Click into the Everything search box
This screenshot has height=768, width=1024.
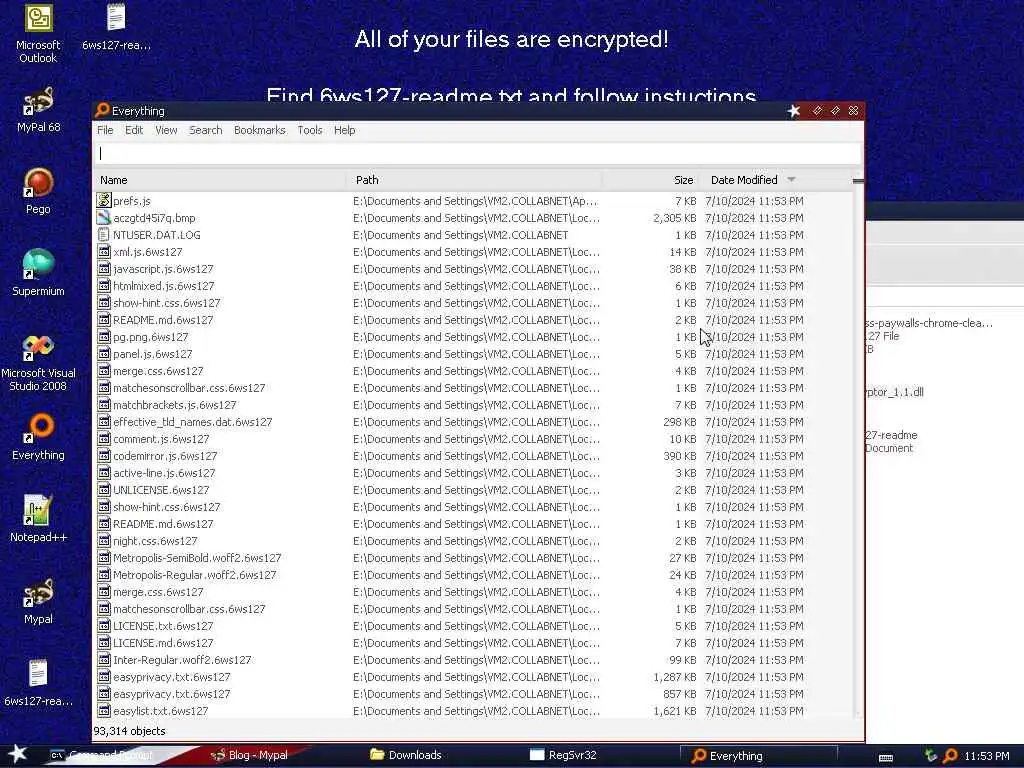click(477, 153)
